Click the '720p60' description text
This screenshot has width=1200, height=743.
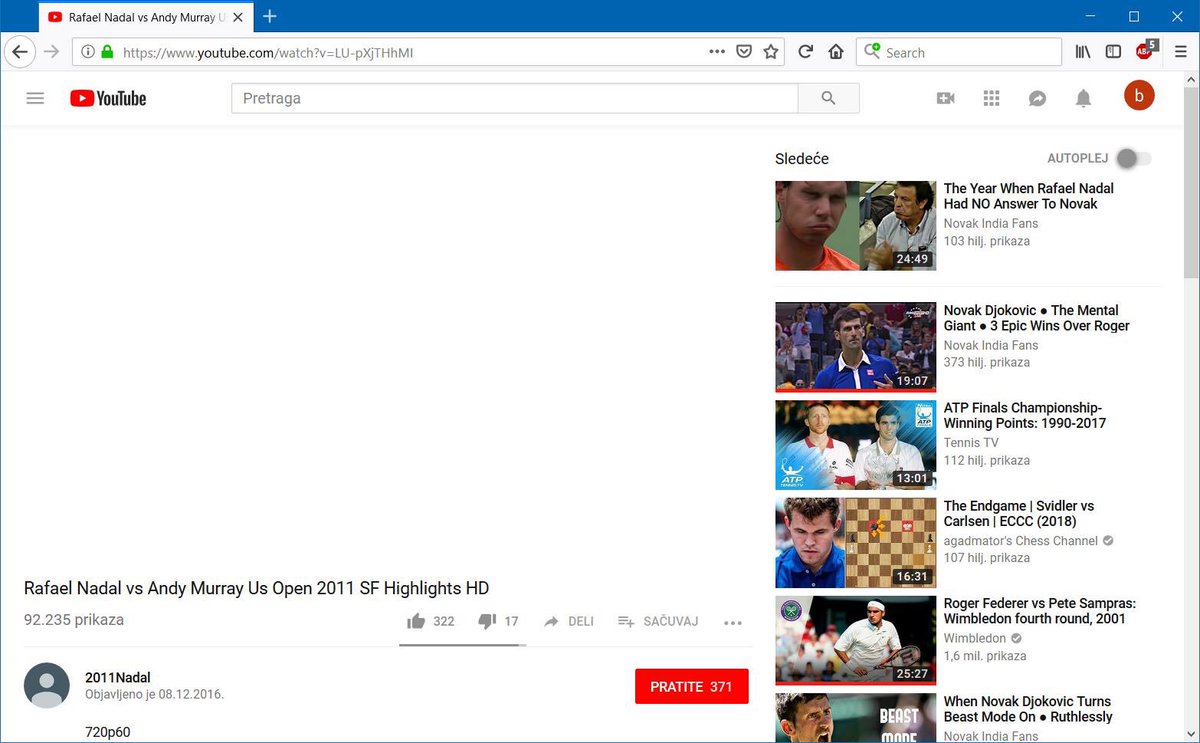(107, 733)
